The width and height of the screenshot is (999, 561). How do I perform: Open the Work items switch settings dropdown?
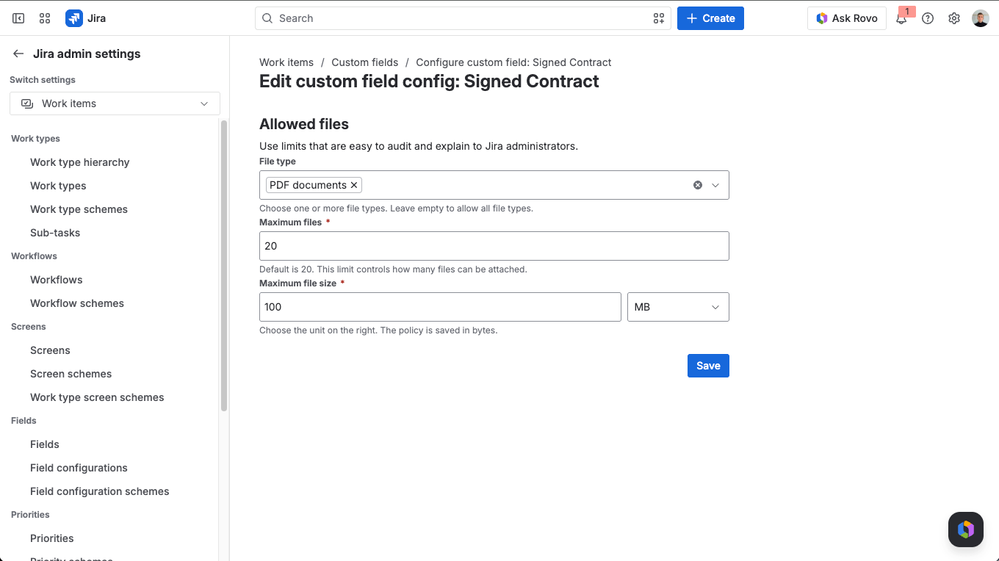(115, 104)
